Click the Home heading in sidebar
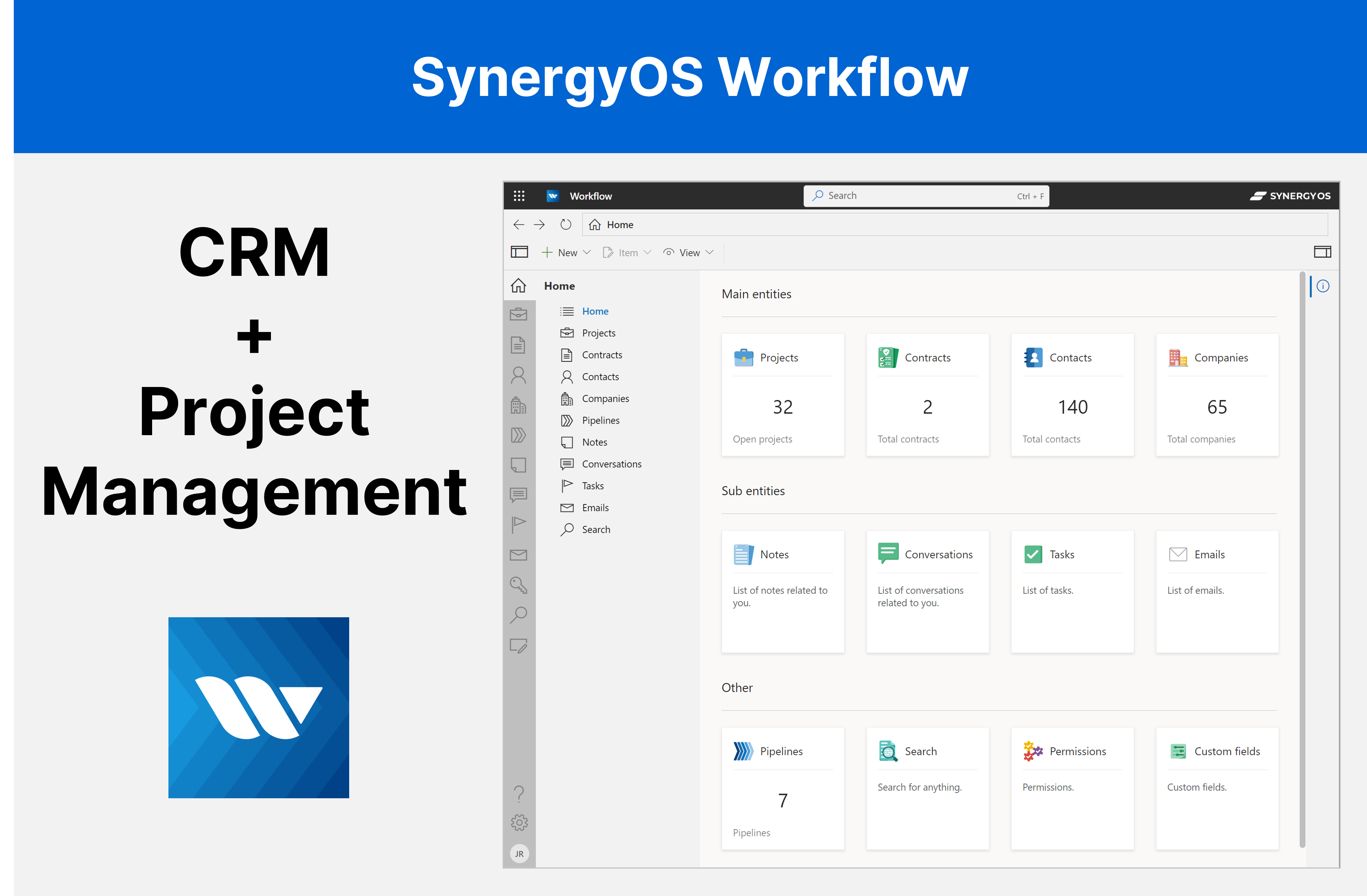1367x896 pixels. pos(559,286)
